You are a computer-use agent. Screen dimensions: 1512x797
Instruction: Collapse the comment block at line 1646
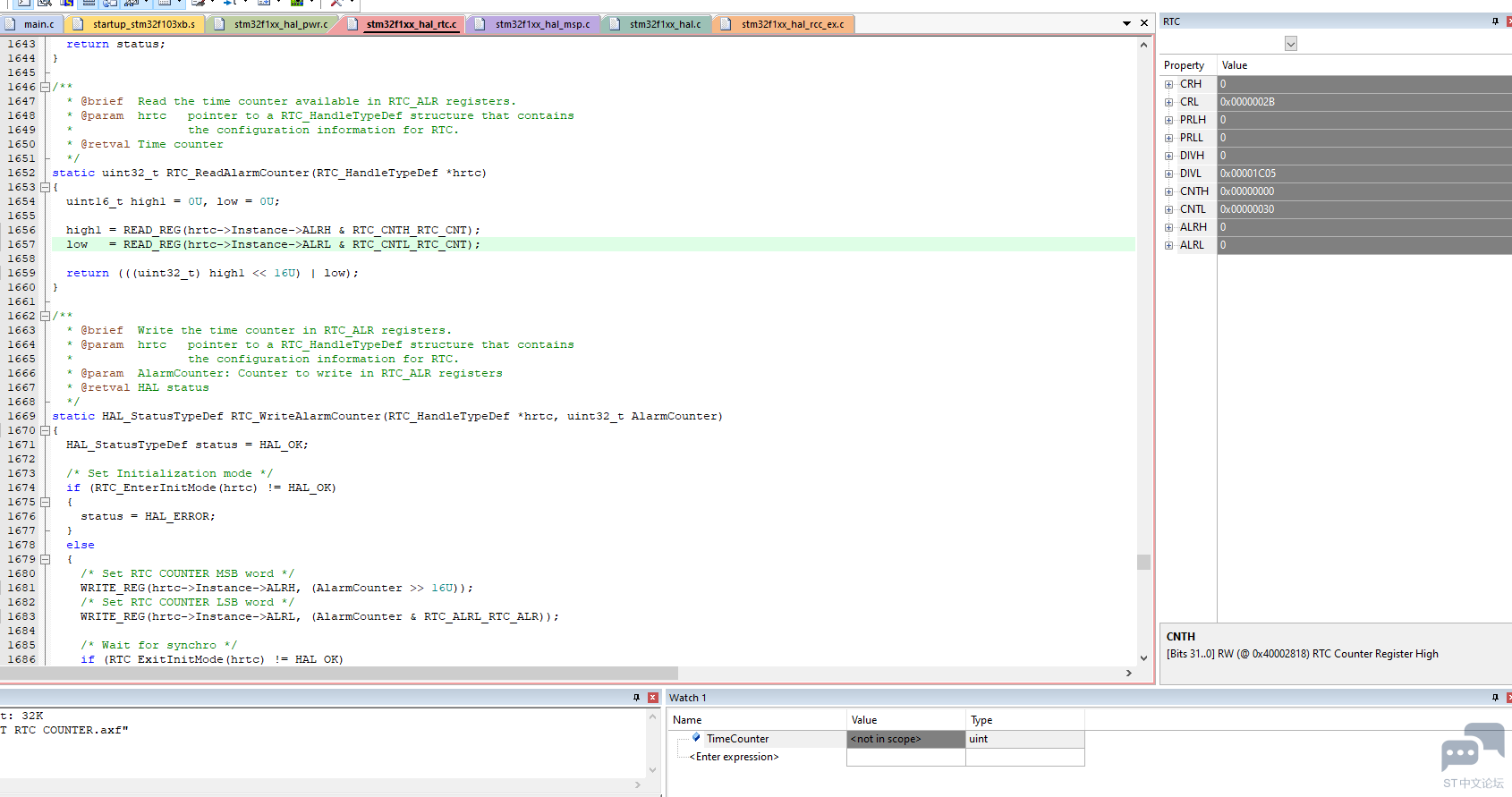(45, 87)
